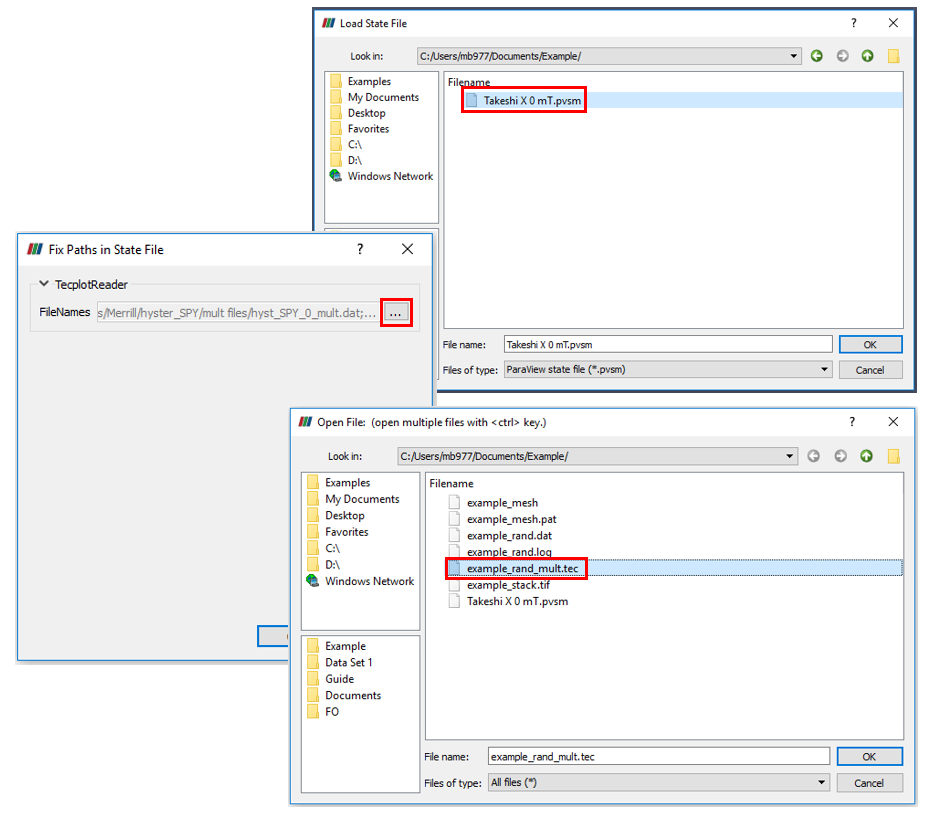Click the green up arrow in Open File dialog

(866, 456)
